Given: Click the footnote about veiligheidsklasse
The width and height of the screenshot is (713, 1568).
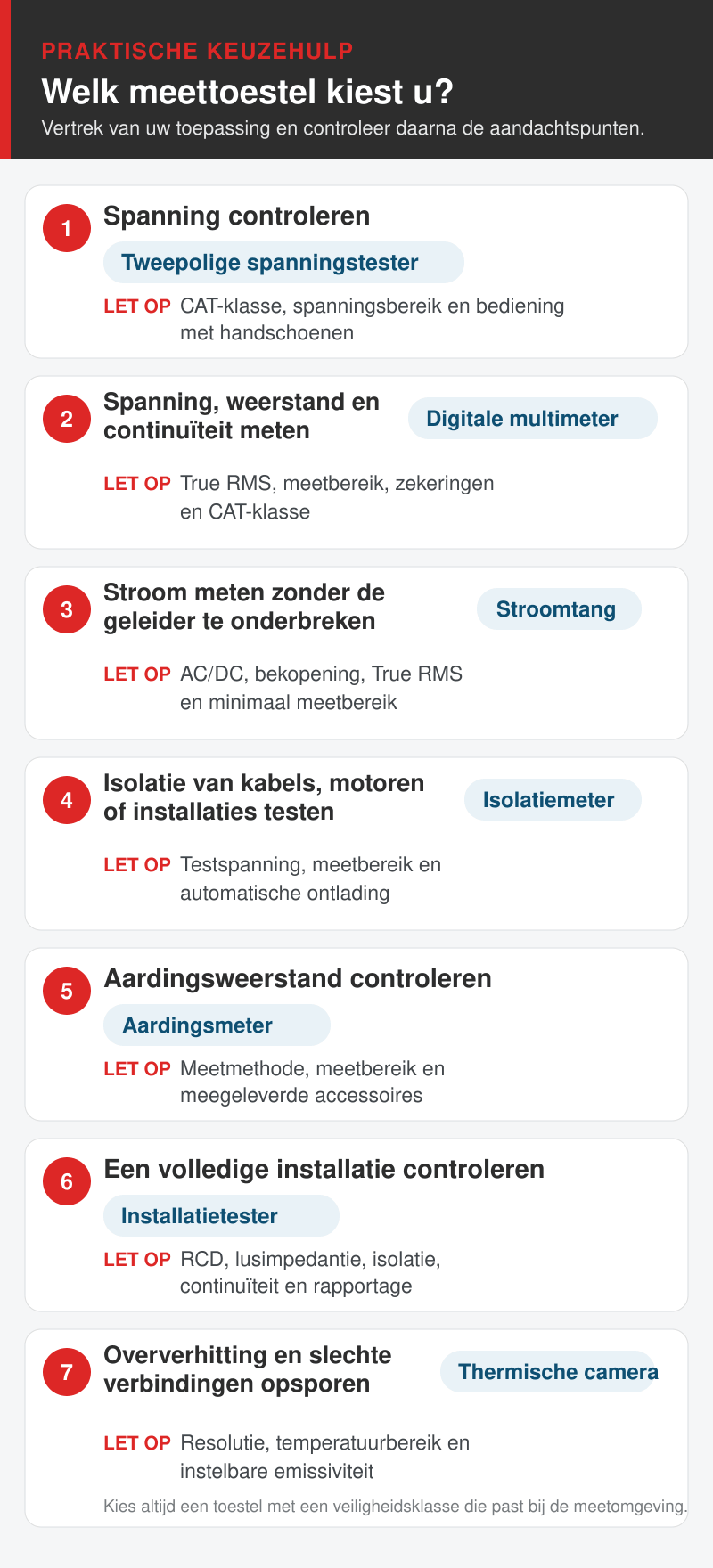Looking at the screenshot, I should click(396, 1507).
